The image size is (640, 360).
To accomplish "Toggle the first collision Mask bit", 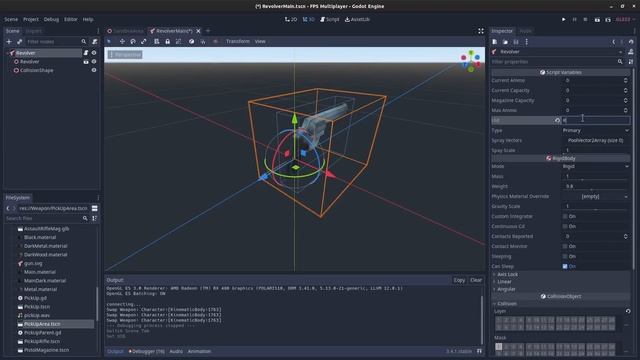I will [x=499, y=347].
